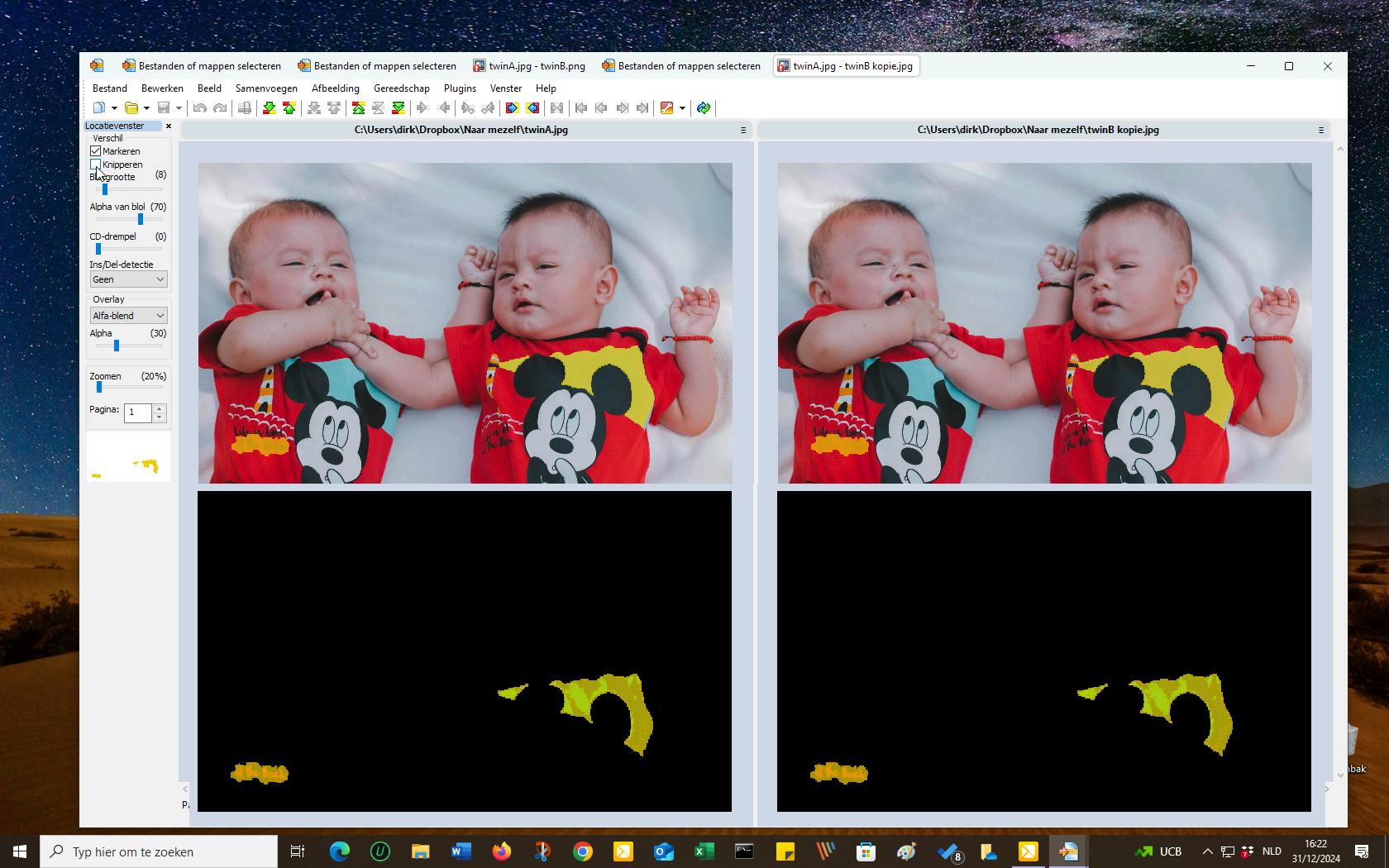1389x868 pixels.
Task: Click the current difference icon
Action: 379,107
